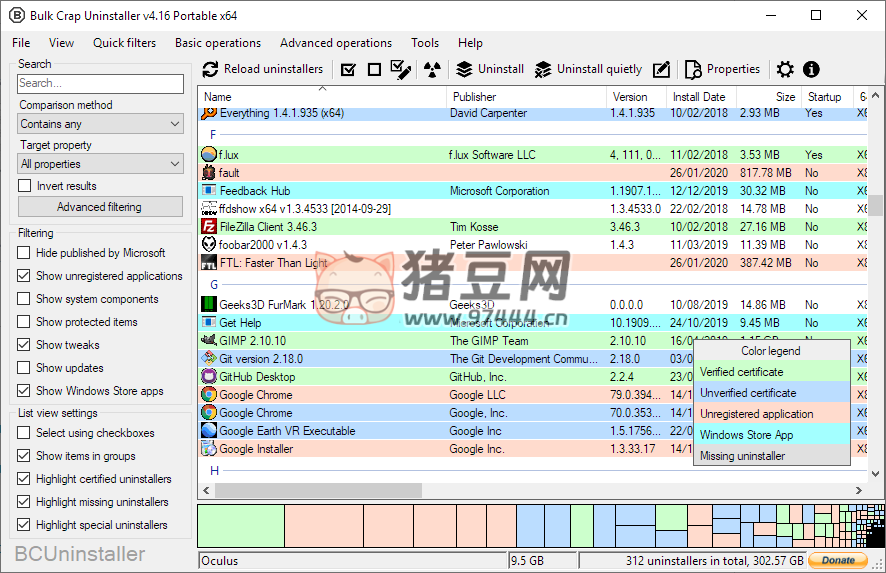Screen dimensions: 886x573
Task: Click the Advanced filtering button
Action: click(100, 207)
